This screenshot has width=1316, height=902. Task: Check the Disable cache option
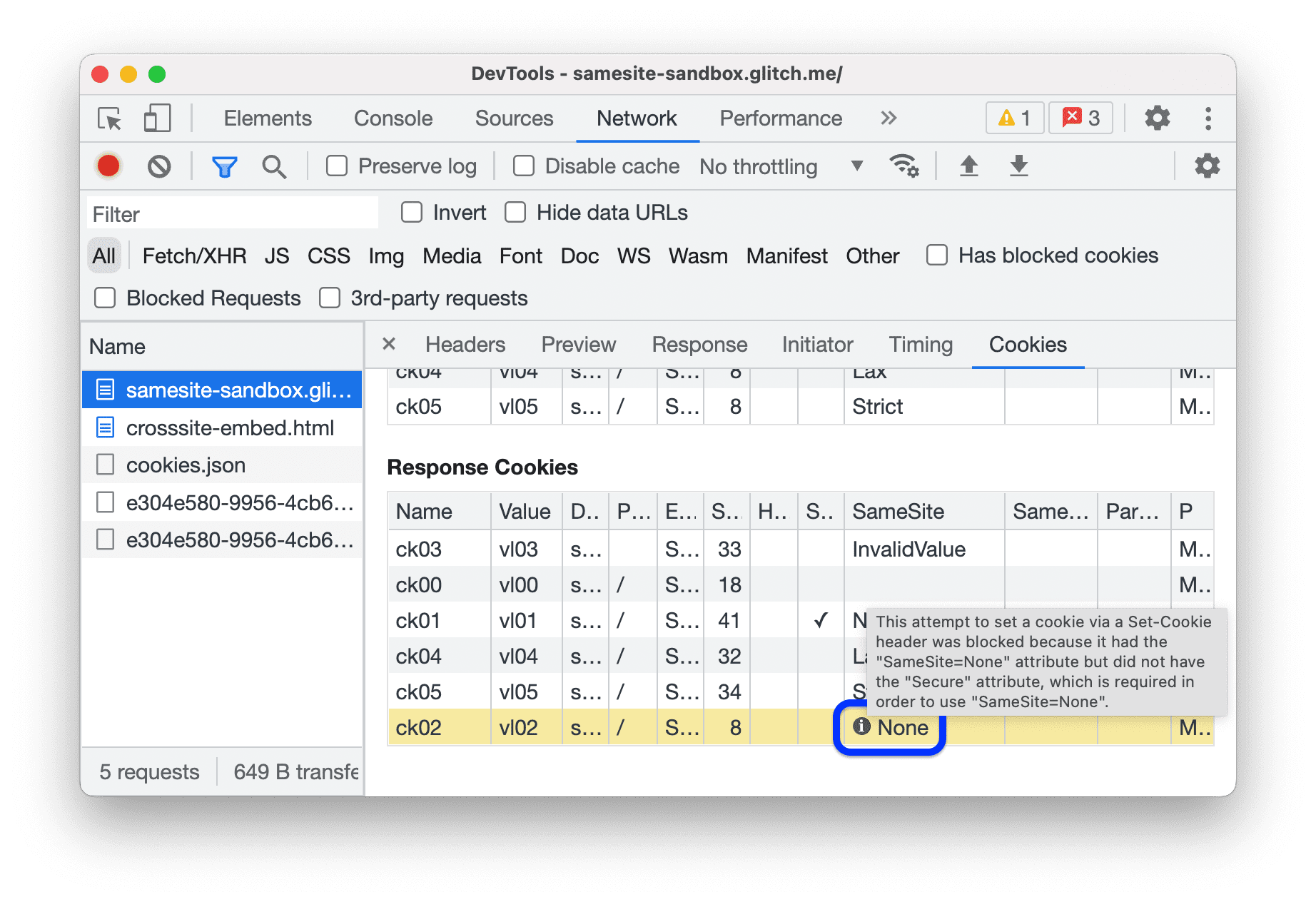(x=523, y=166)
